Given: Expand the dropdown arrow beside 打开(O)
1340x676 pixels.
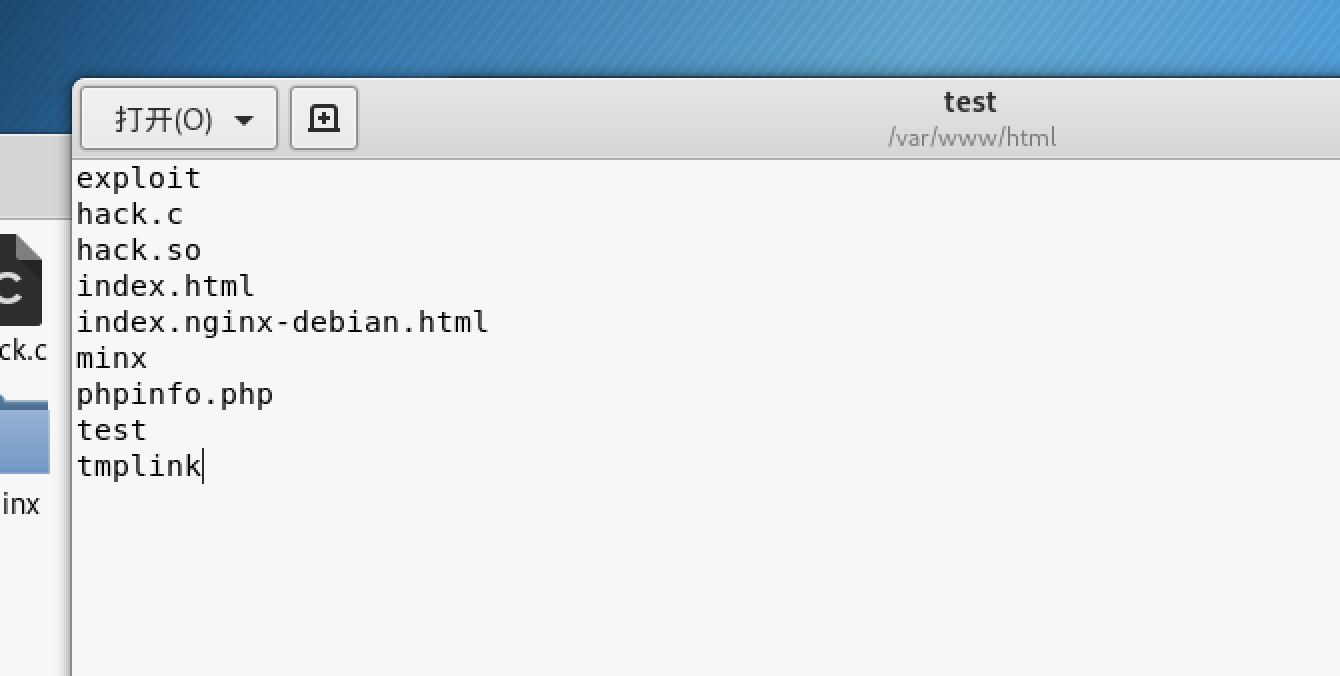Looking at the screenshot, I should [243, 121].
